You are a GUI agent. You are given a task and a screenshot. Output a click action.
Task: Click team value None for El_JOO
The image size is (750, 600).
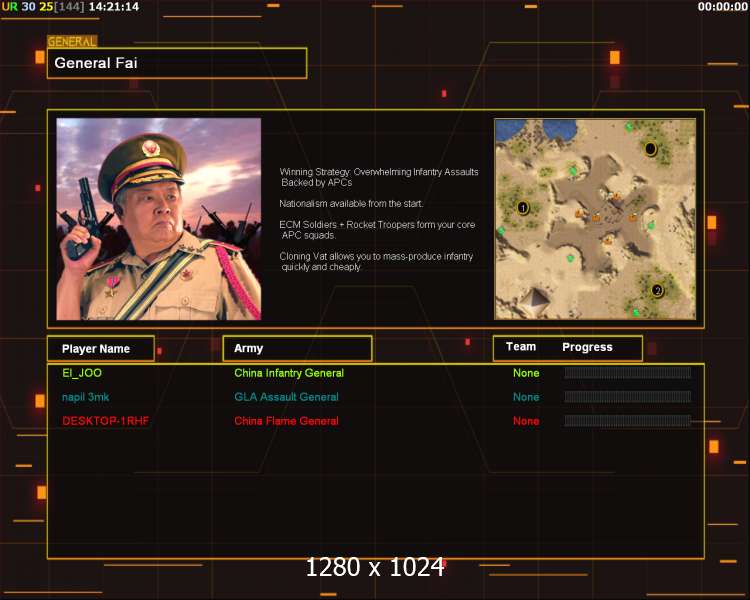click(x=526, y=373)
